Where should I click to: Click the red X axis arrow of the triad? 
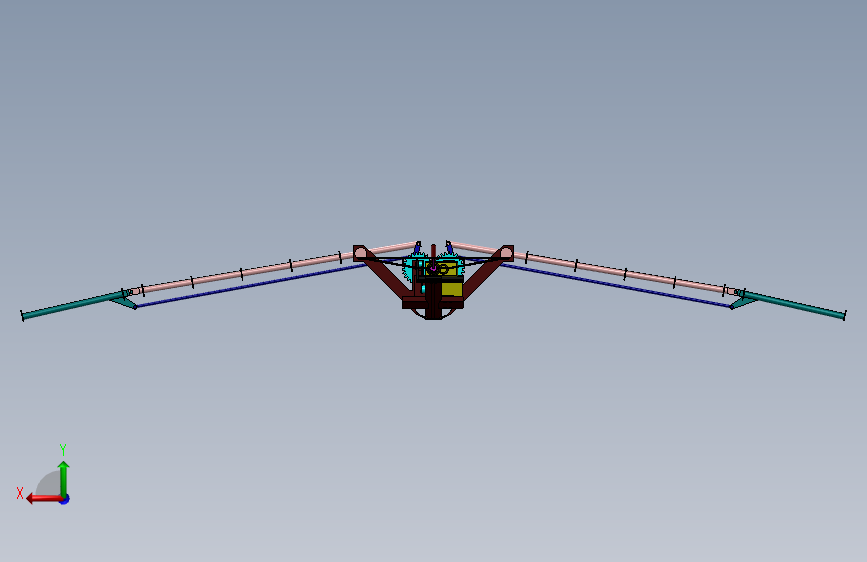[44, 499]
